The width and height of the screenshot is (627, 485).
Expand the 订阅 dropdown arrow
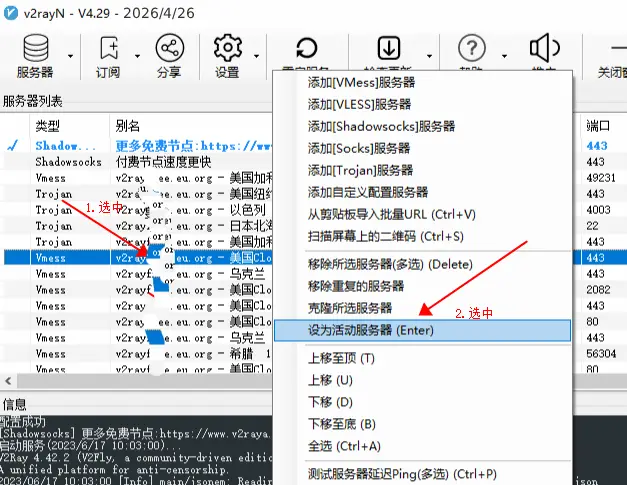coord(137,56)
